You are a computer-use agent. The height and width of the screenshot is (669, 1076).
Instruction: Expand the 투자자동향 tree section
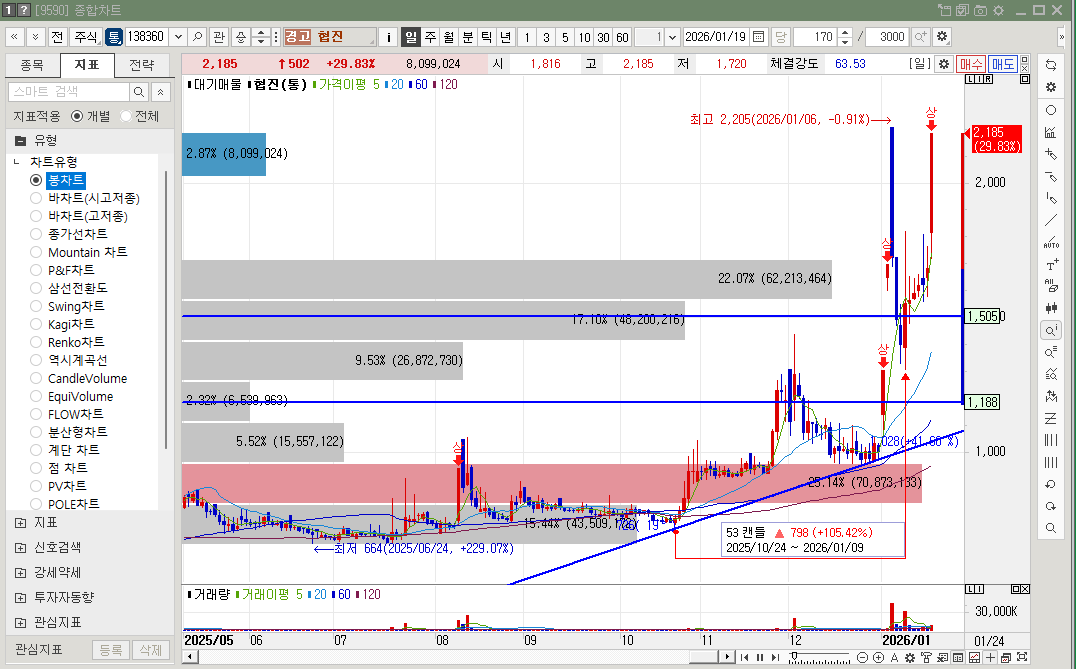(x=21, y=598)
